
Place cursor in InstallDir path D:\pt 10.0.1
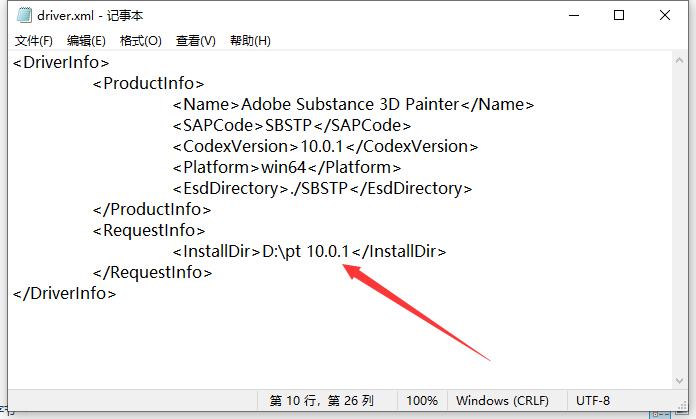[x=305, y=251]
